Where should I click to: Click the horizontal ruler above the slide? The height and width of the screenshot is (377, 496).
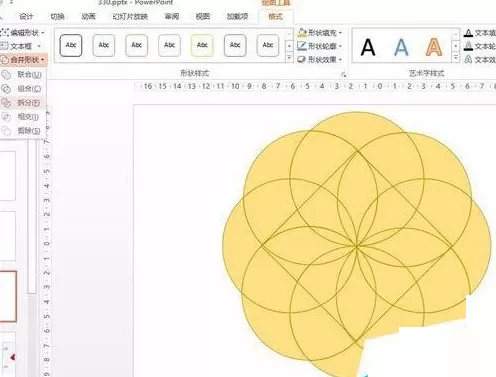(x=315, y=86)
